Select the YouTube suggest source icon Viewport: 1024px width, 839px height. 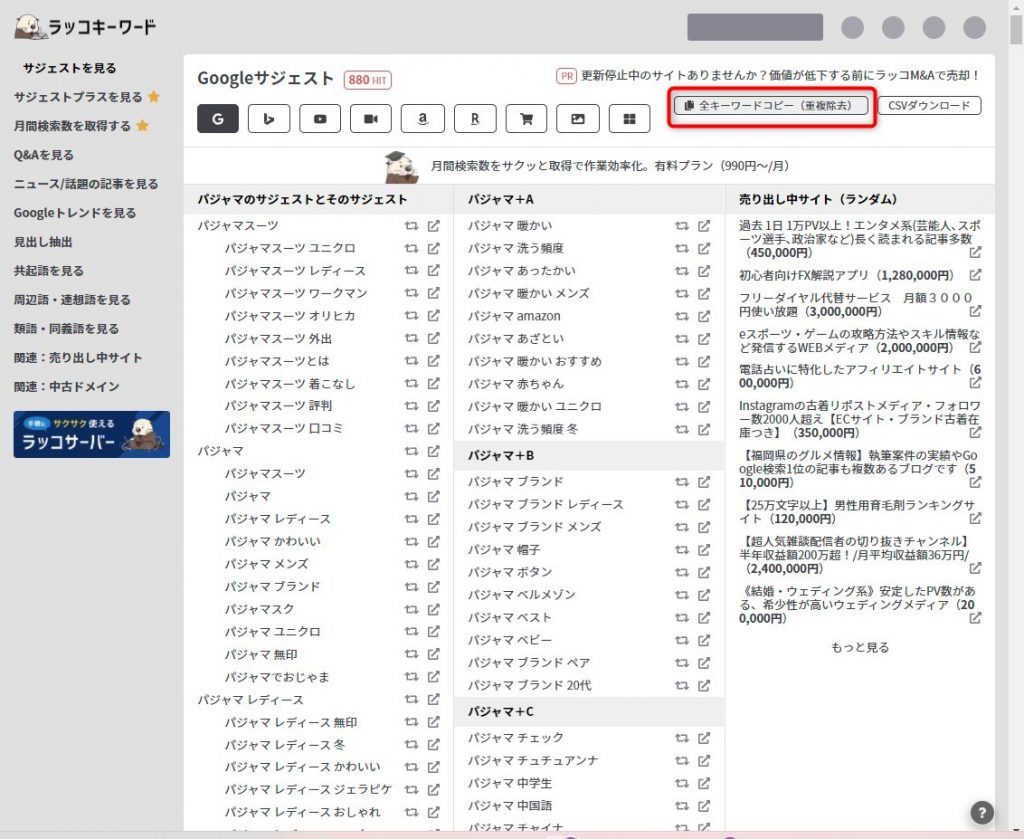[319, 118]
